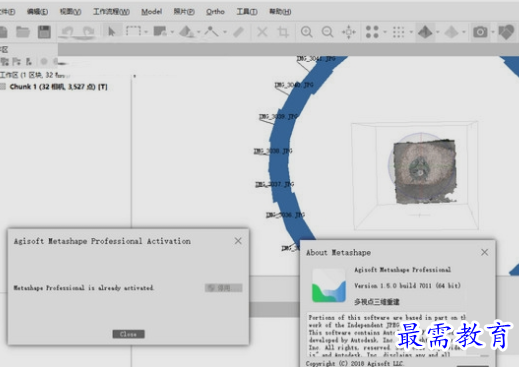Open the dense cloud view dropdown arrow
This screenshot has height=367, width=519.
411,32
